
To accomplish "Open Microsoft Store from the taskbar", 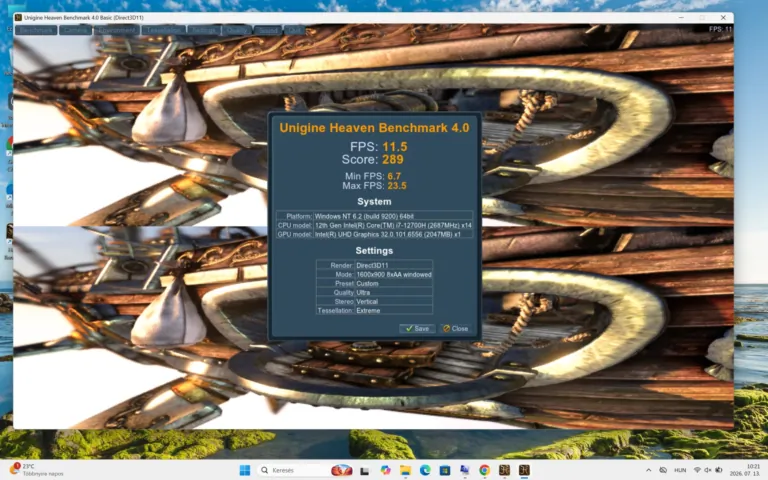I will click(445, 470).
